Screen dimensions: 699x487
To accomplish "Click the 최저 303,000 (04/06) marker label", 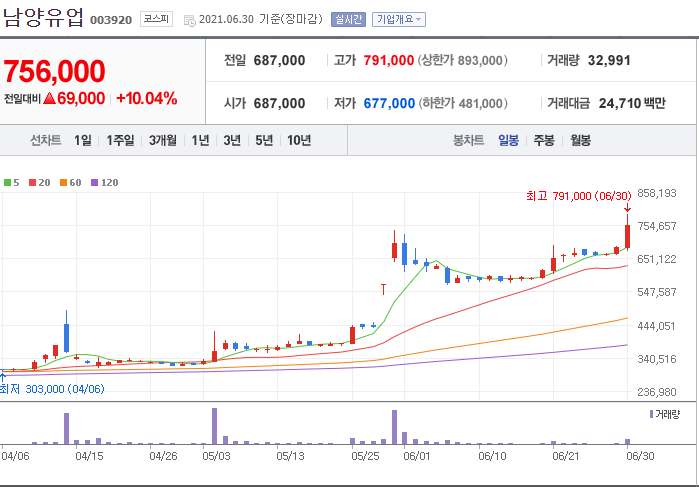I will pyautogui.click(x=52, y=389).
